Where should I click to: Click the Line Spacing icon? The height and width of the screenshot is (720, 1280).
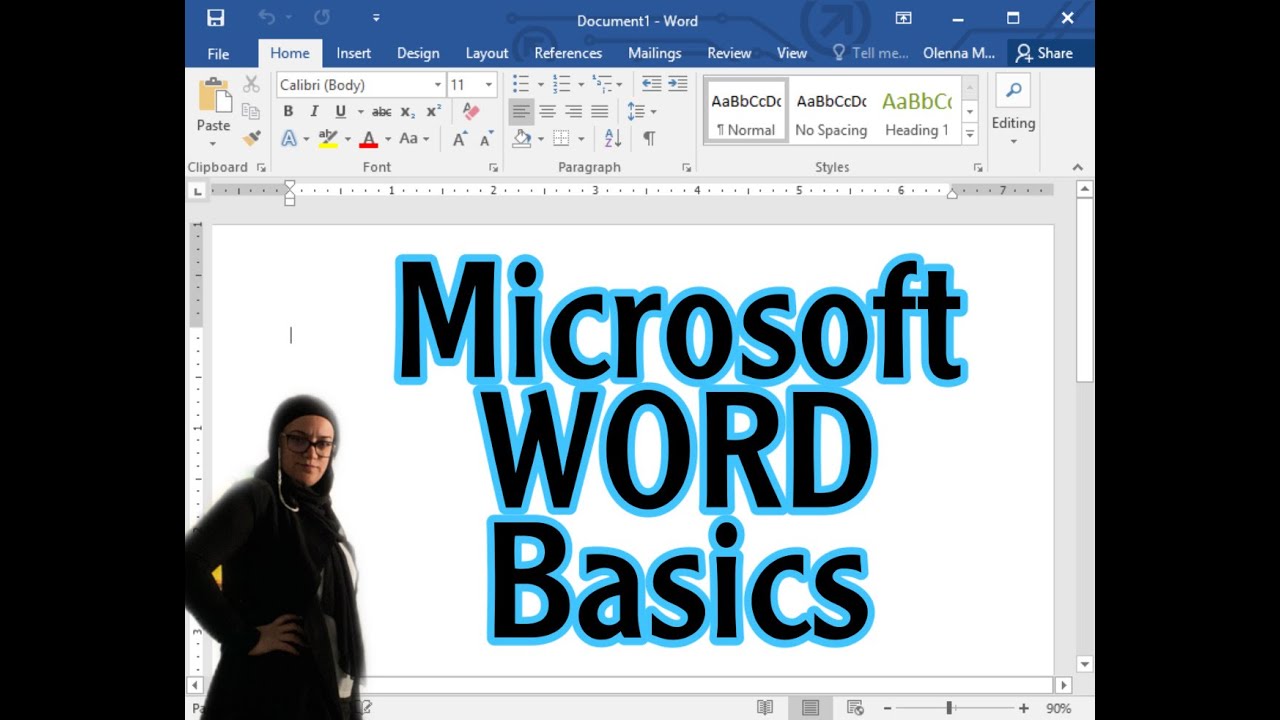pos(635,111)
